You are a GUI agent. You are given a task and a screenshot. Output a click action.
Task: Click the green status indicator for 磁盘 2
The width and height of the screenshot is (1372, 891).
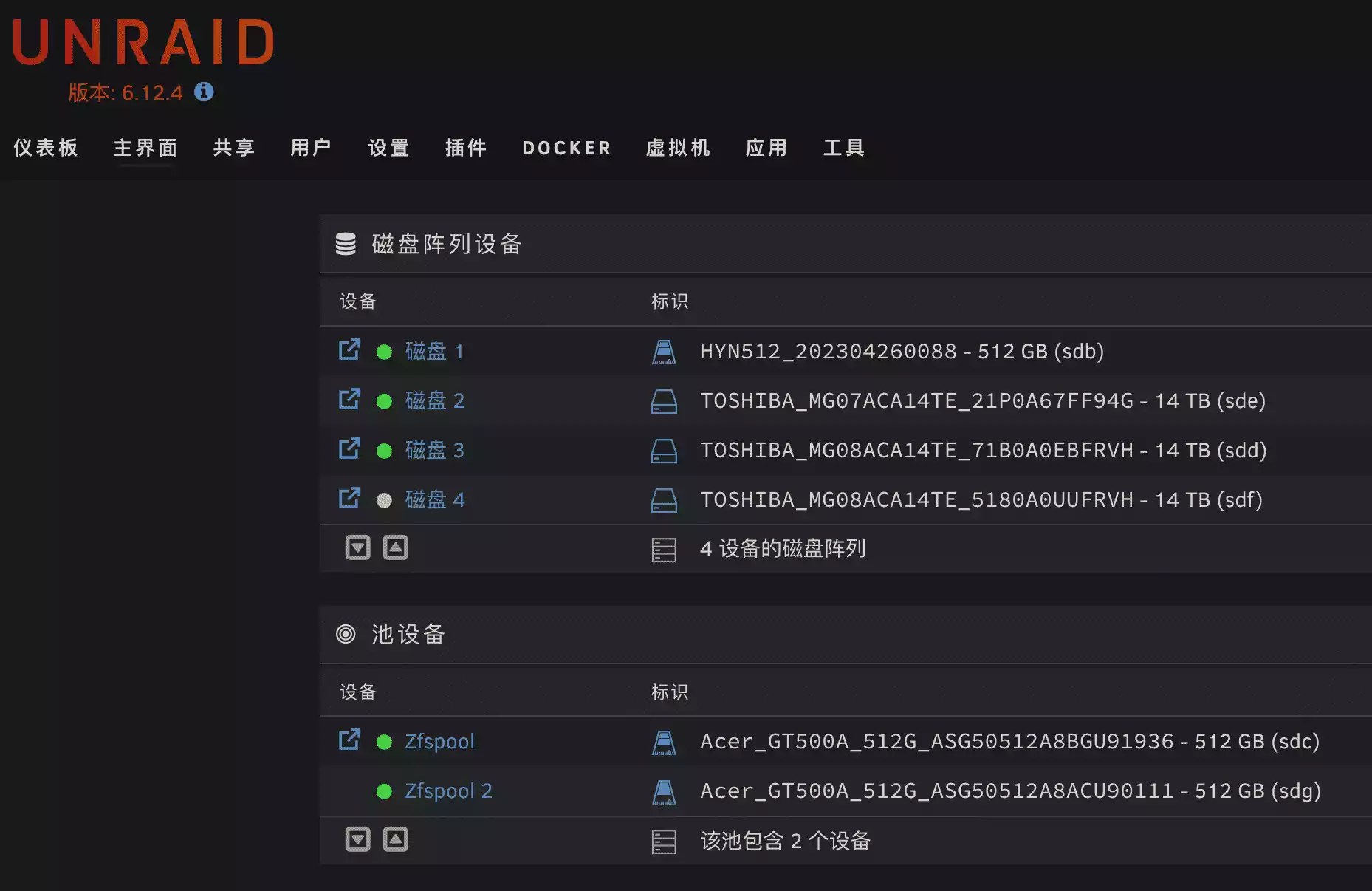(x=384, y=401)
